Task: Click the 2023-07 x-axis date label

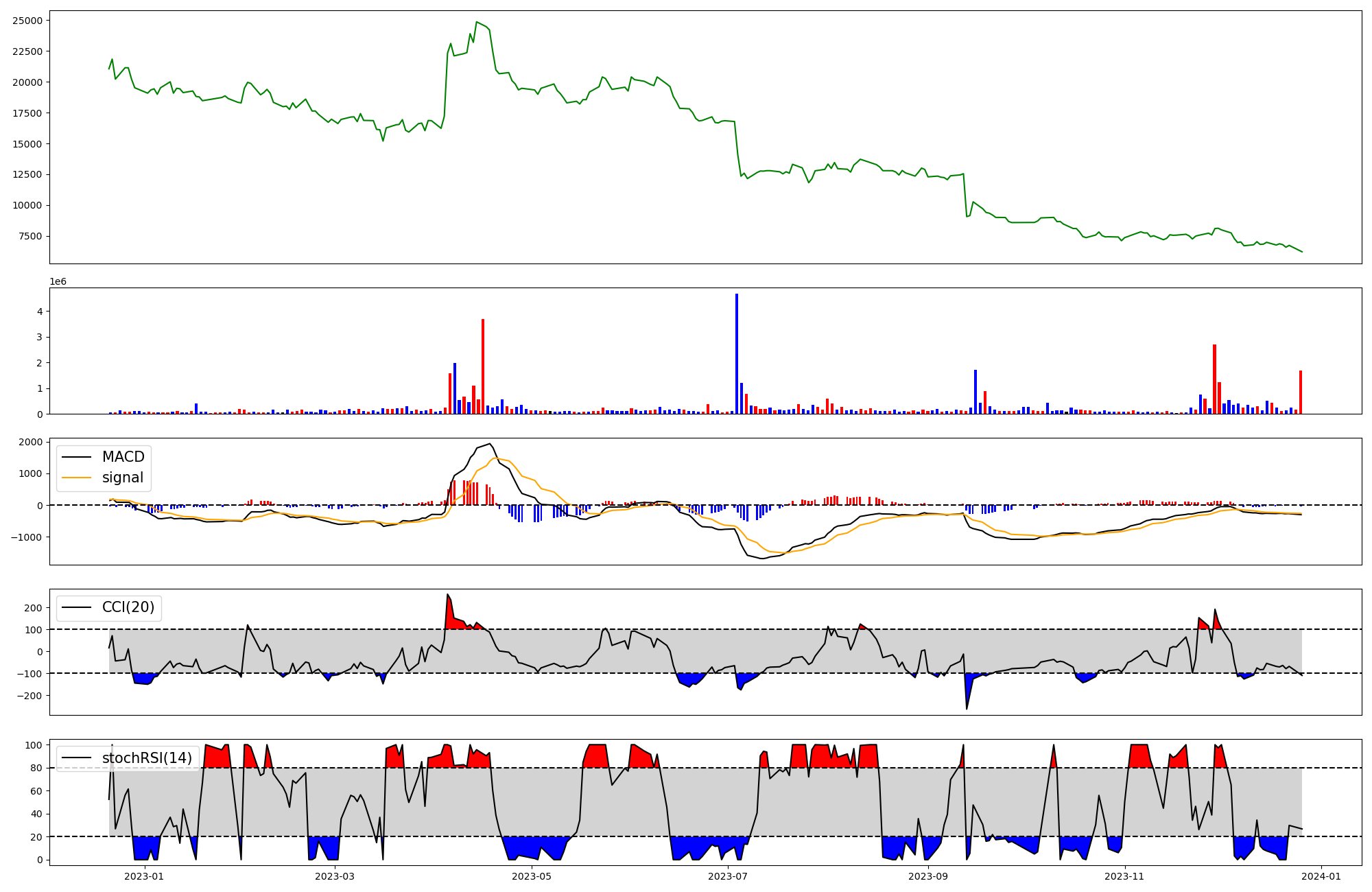Action: (x=727, y=876)
